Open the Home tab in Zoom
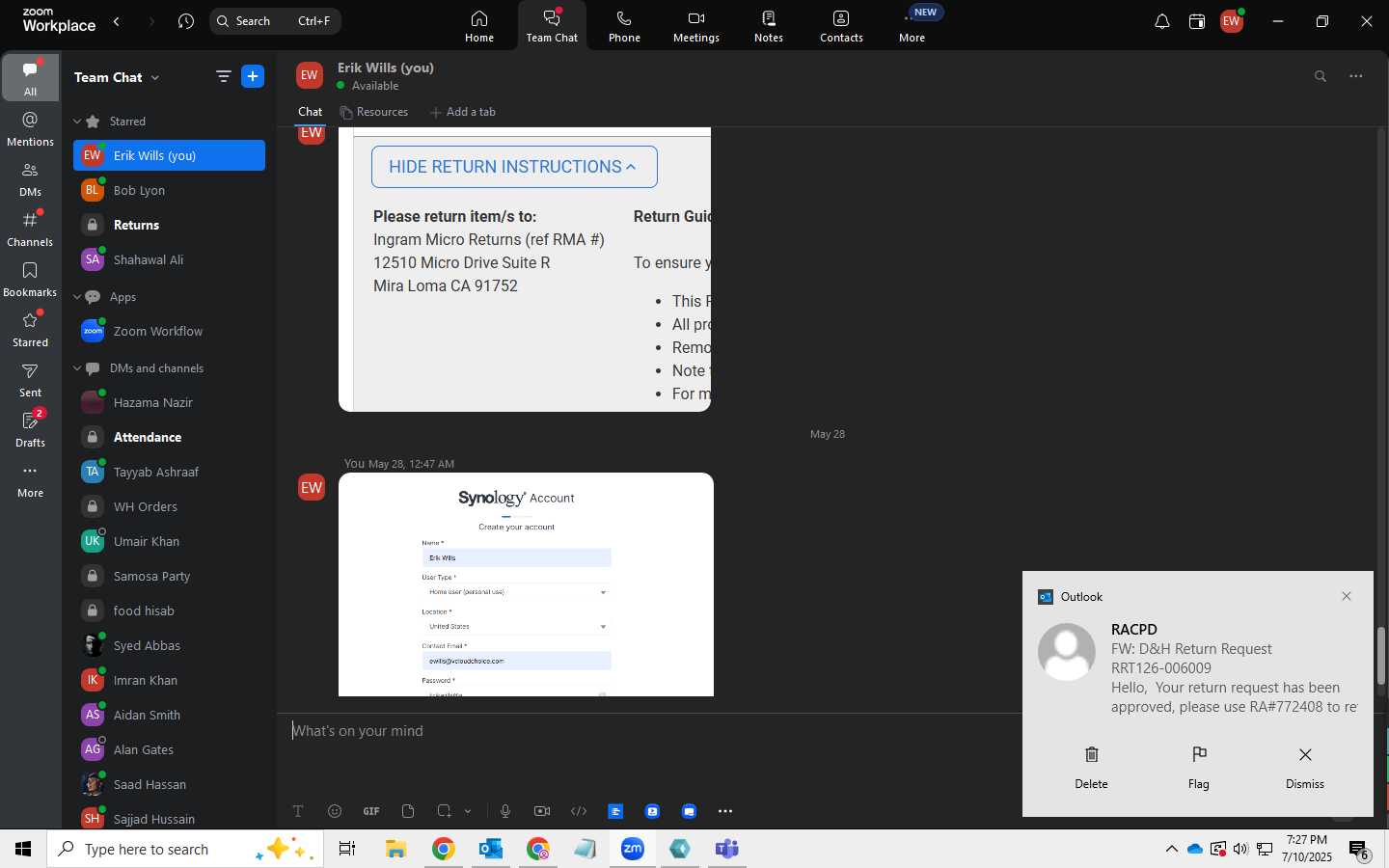Screen dimensions: 1389x868 click(x=479, y=26)
